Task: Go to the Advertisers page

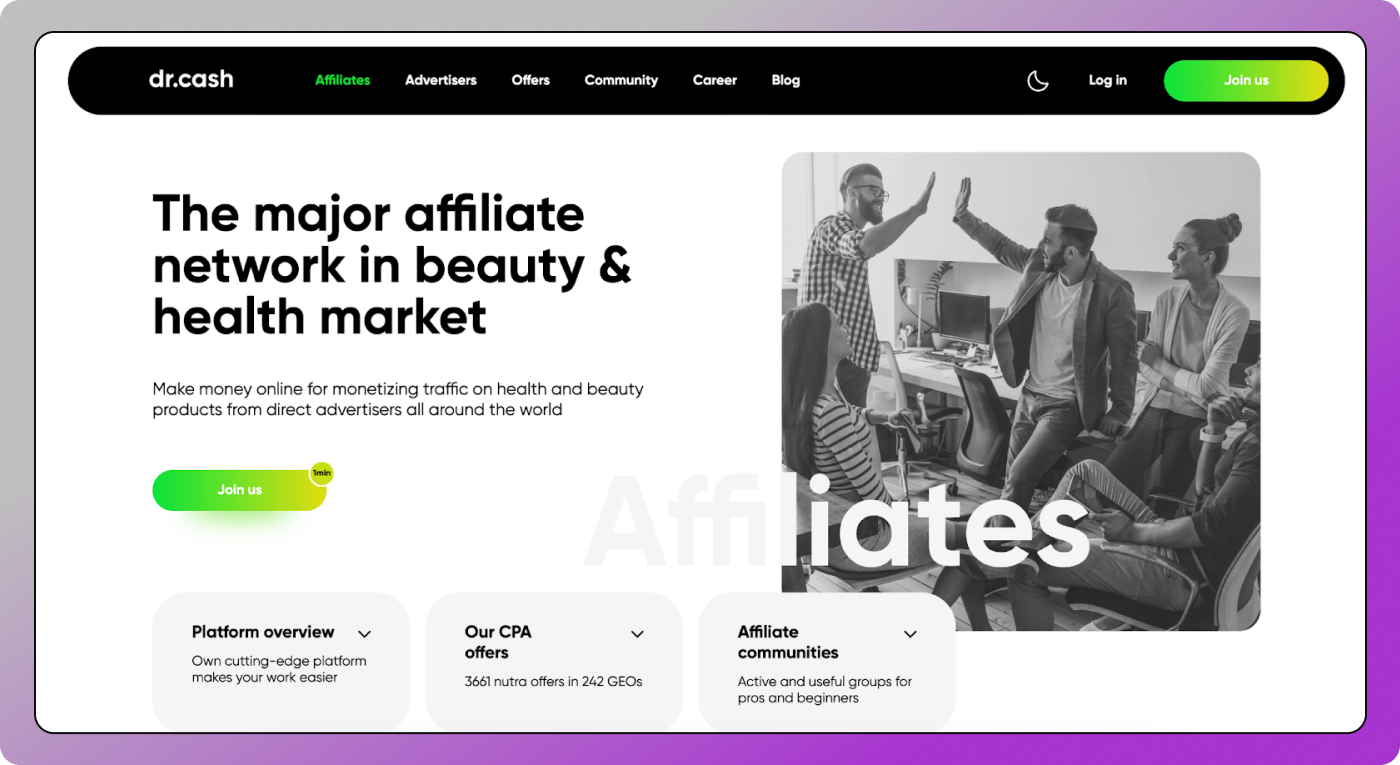Action: [x=440, y=80]
